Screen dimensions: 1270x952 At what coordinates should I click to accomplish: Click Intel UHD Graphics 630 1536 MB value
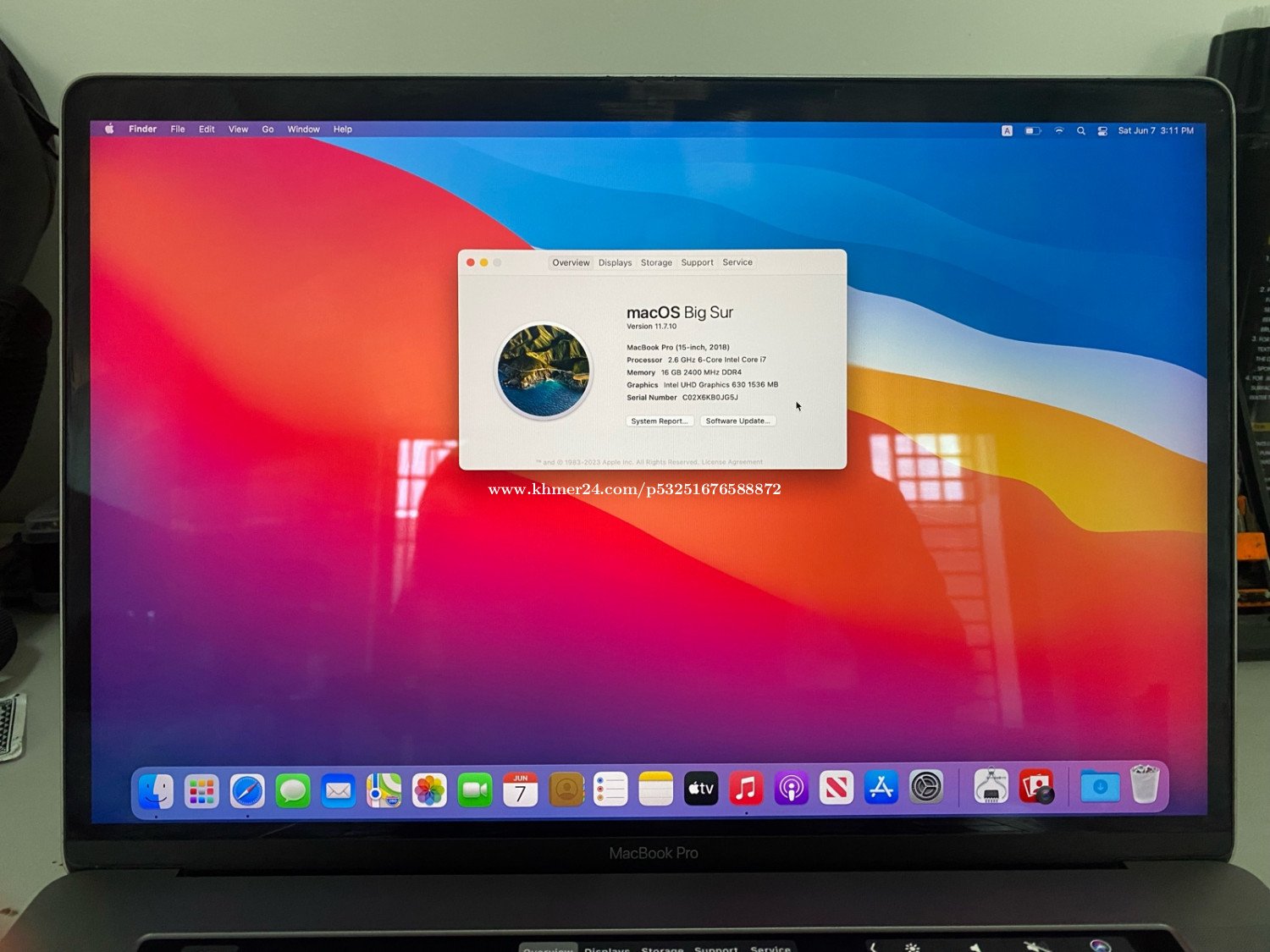click(721, 385)
